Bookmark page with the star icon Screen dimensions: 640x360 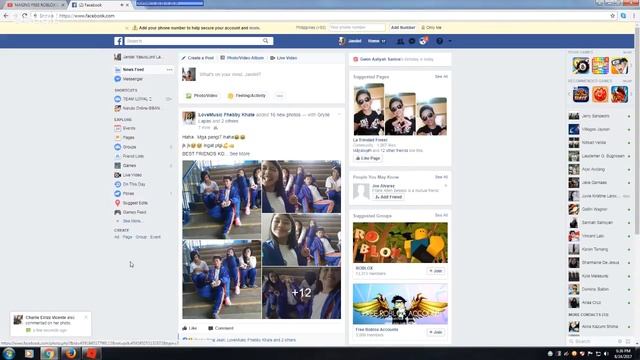(x=612, y=16)
